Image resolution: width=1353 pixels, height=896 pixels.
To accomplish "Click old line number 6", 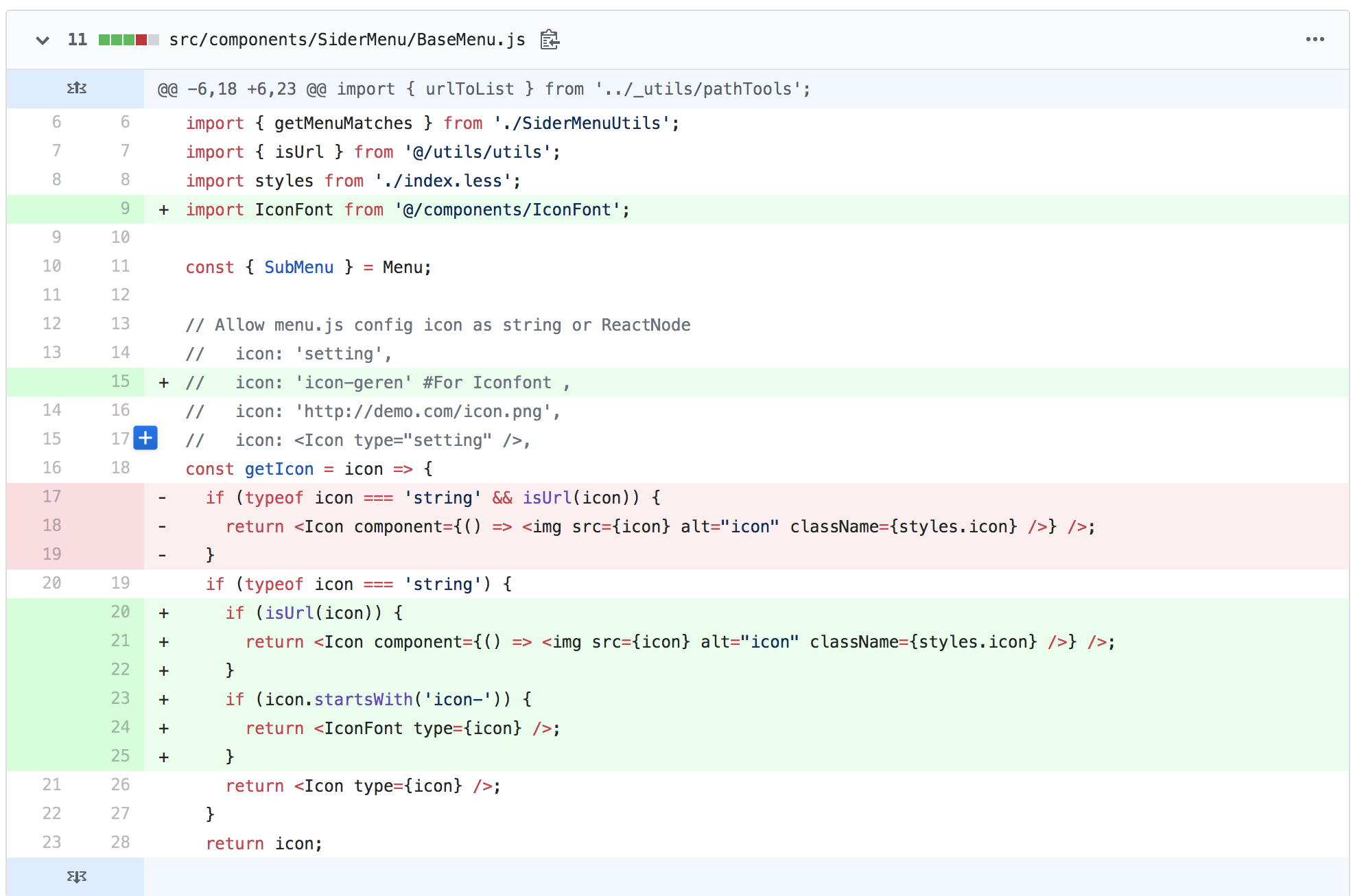I will [x=56, y=122].
